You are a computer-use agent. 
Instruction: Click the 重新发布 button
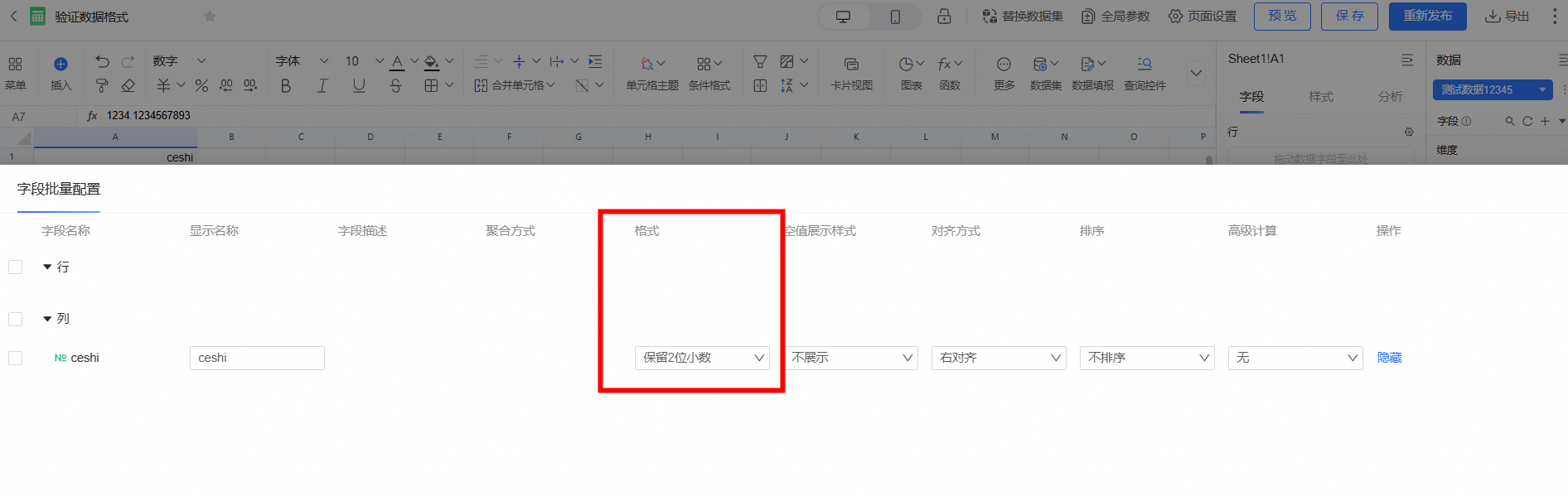click(x=1427, y=17)
